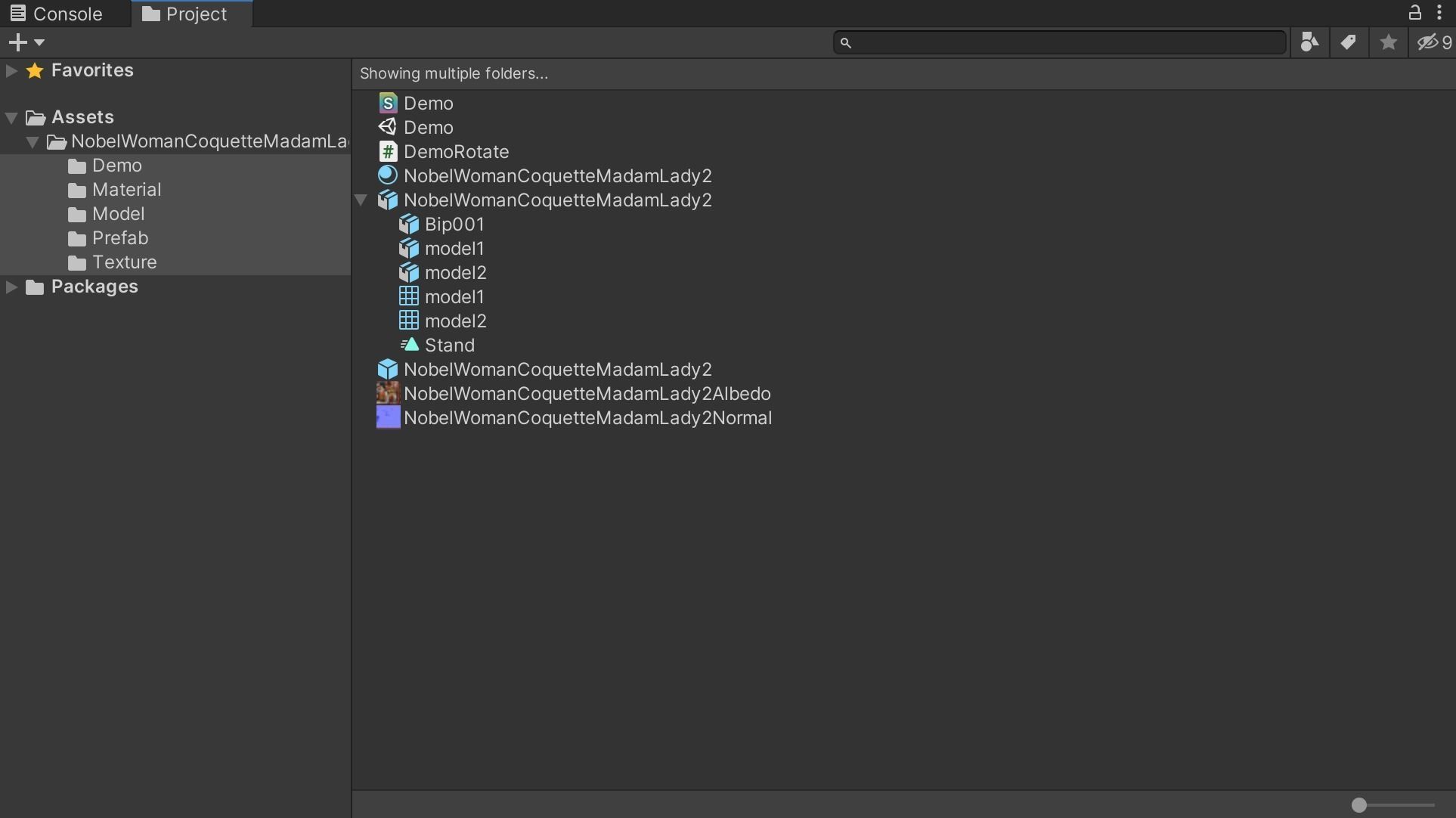
Task: Select the Stand animation clip icon
Action: coord(409,345)
